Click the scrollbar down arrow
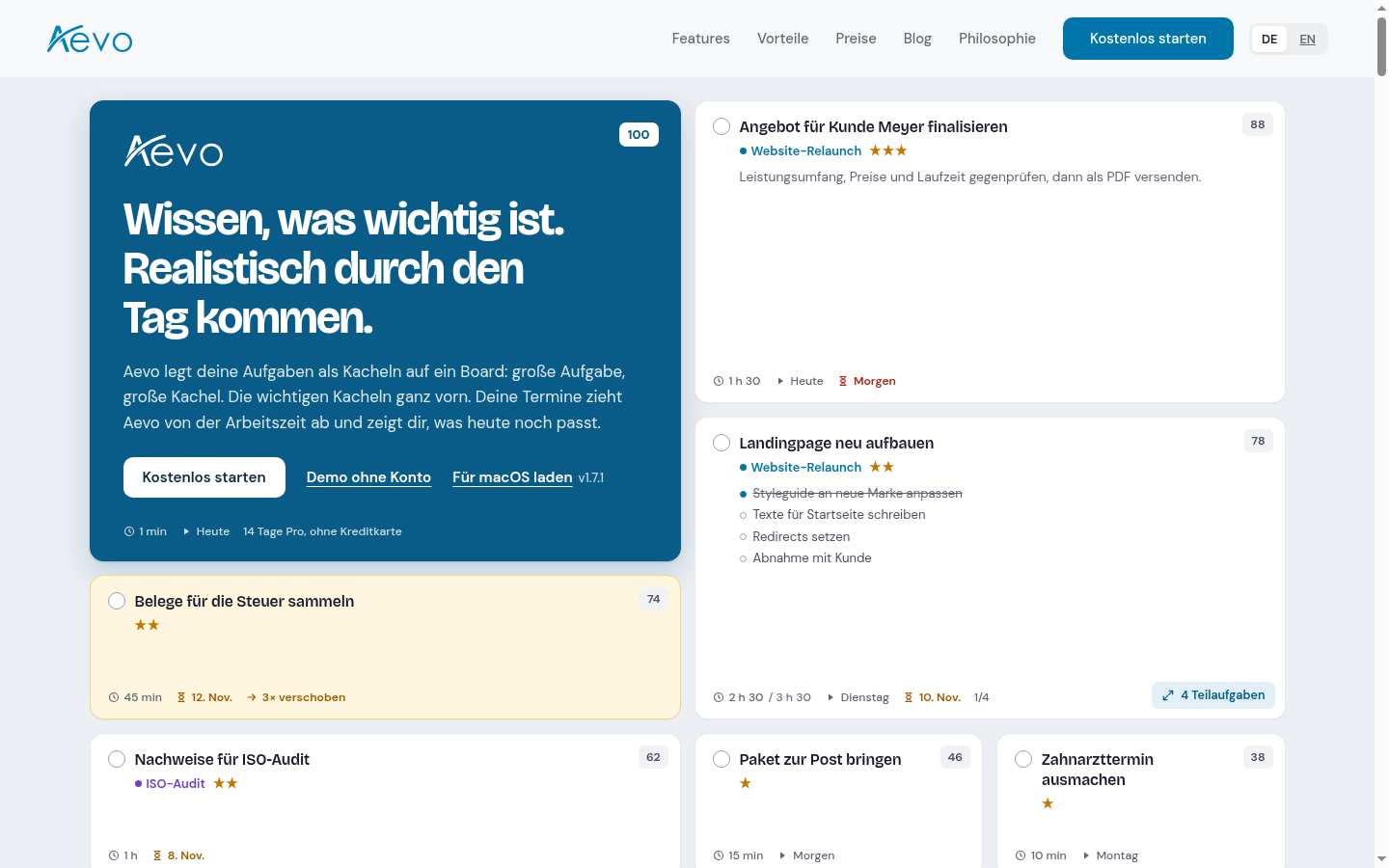The height and width of the screenshot is (868, 1389). point(1381,858)
